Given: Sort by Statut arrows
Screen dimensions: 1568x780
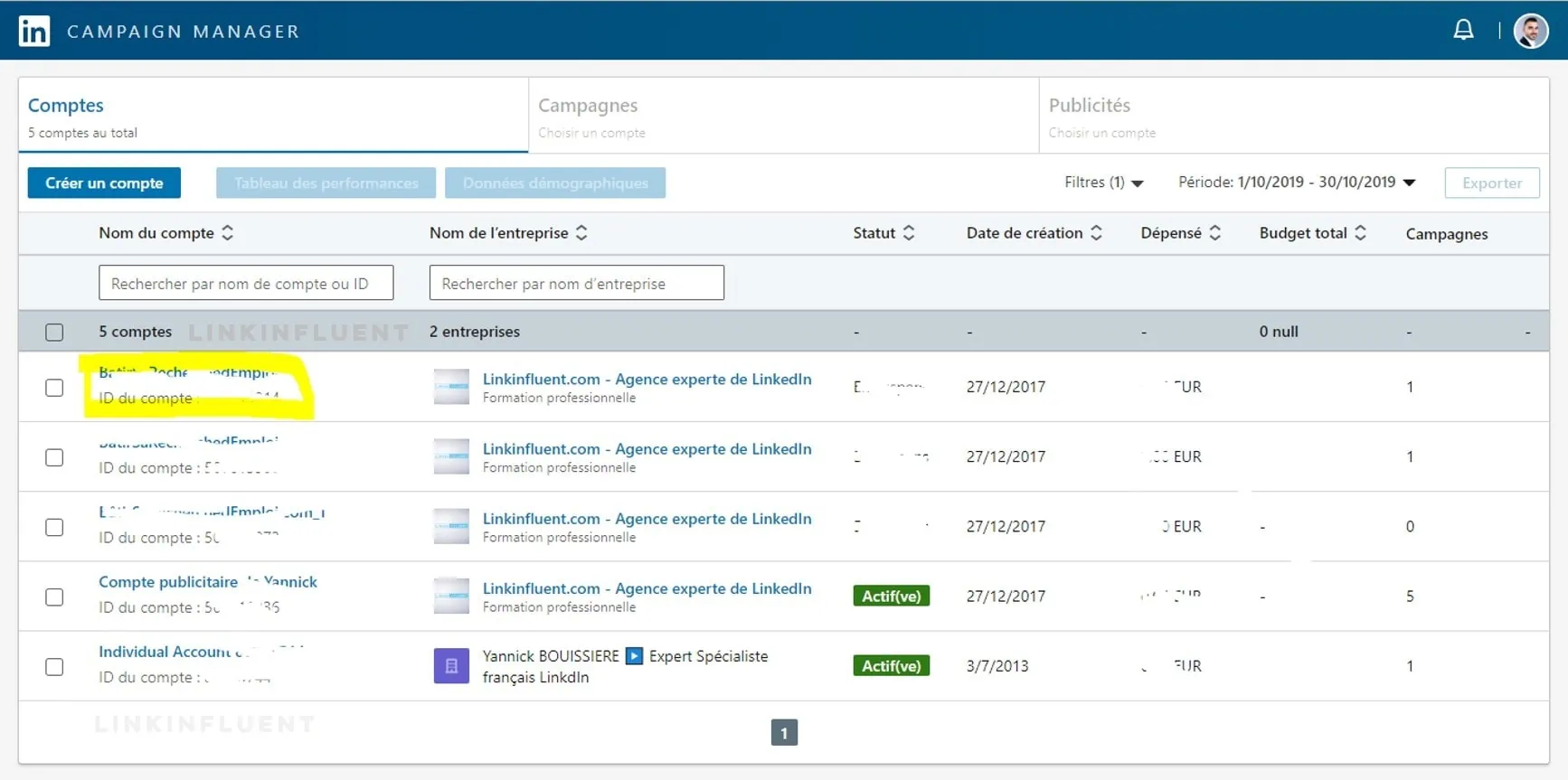Looking at the screenshot, I should (x=909, y=233).
